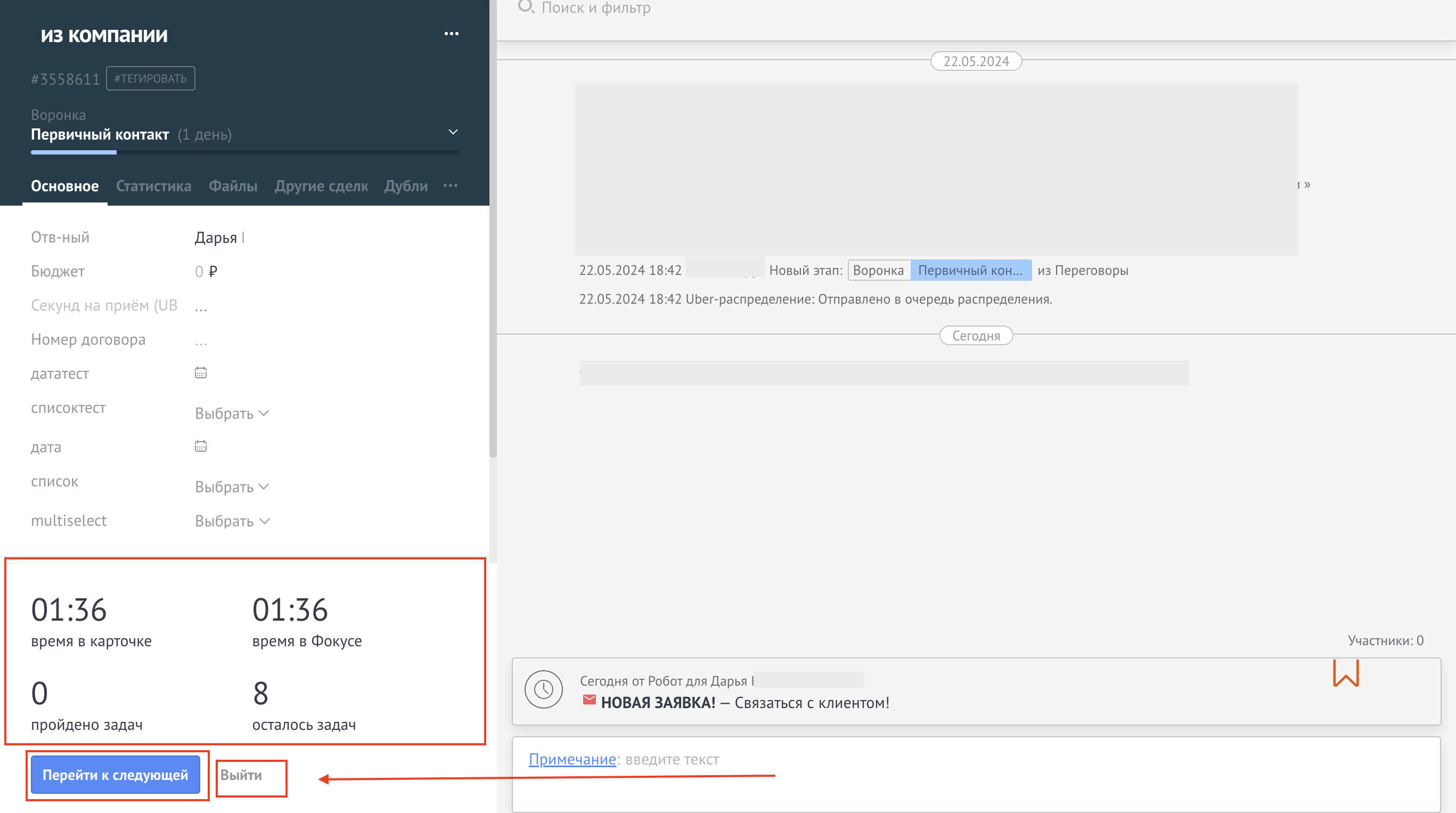1456x813 pixels.
Task: Switch to the Статистика tab
Action: 154,186
